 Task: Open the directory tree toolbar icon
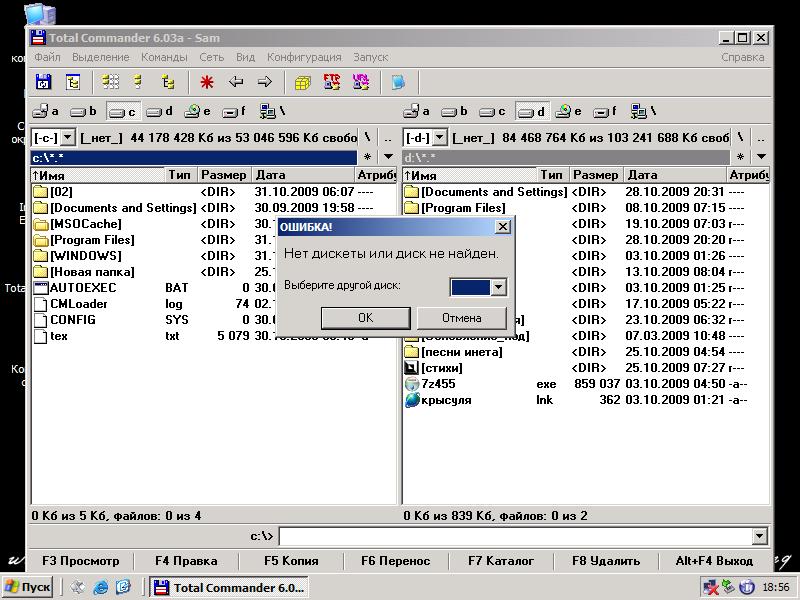click(73, 82)
